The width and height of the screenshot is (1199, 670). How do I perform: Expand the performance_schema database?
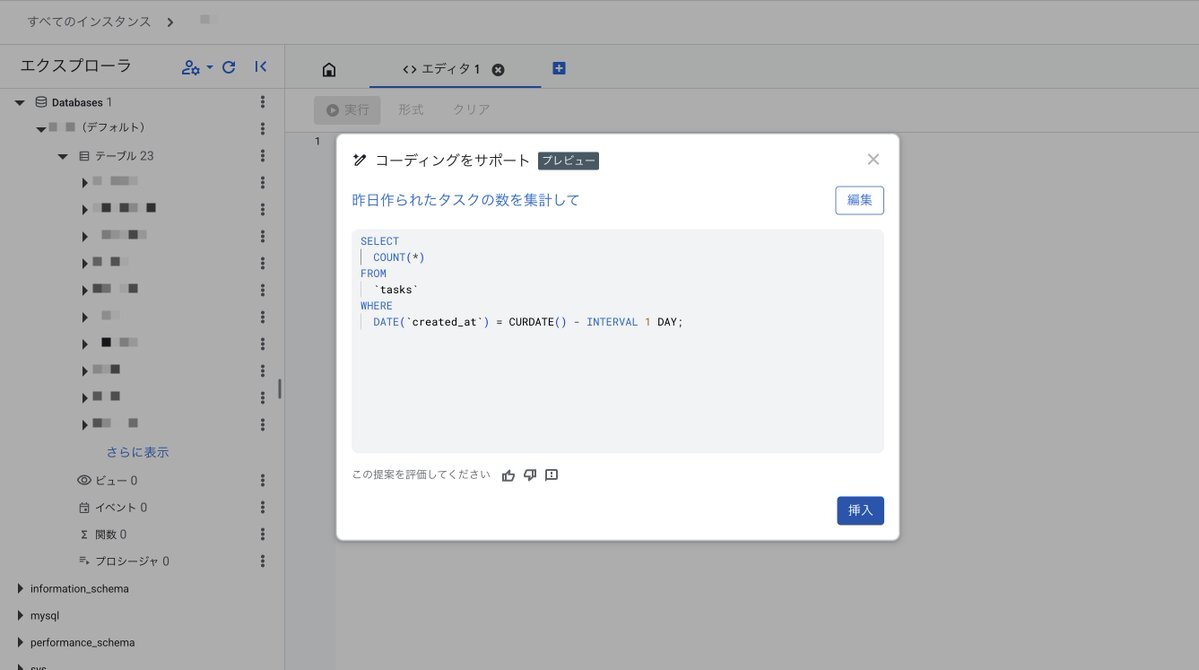pos(20,642)
